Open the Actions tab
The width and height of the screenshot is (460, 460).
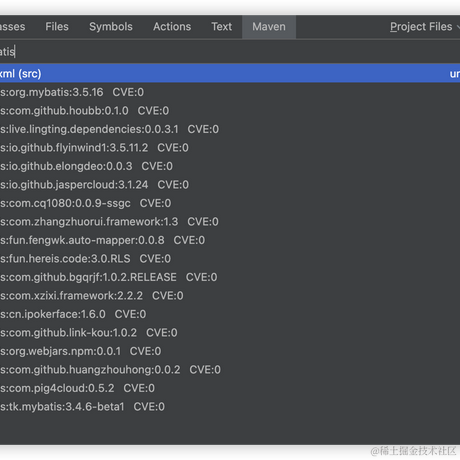coord(172,27)
